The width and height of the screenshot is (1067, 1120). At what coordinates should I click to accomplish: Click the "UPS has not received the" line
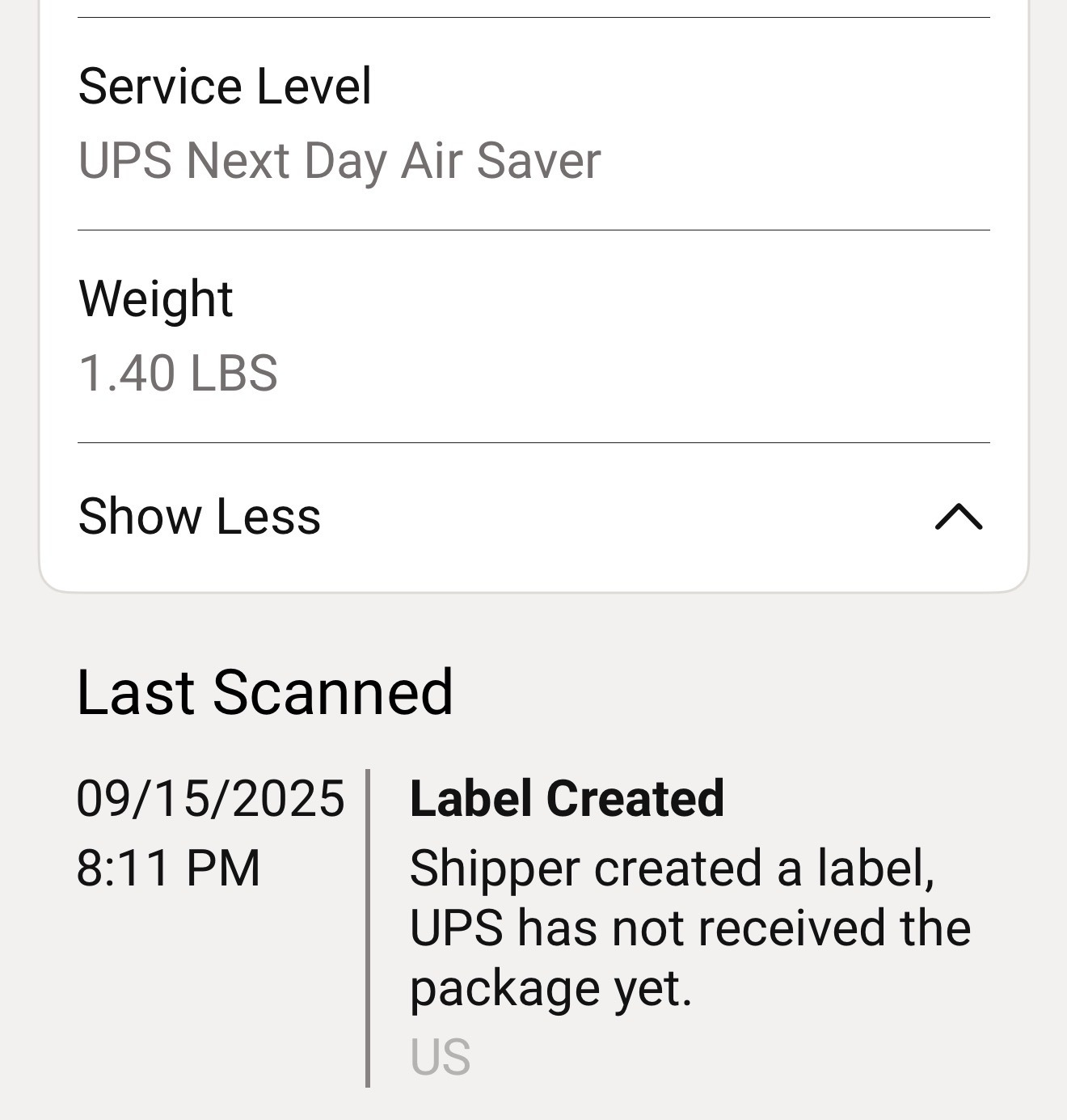pyautogui.click(x=690, y=928)
